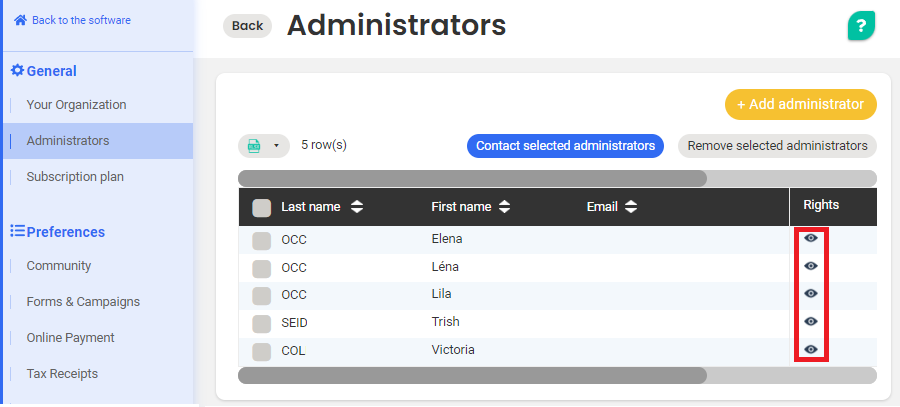The image size is (900, 407).
Task: Sort by First name column
Action: pos(504,207)
